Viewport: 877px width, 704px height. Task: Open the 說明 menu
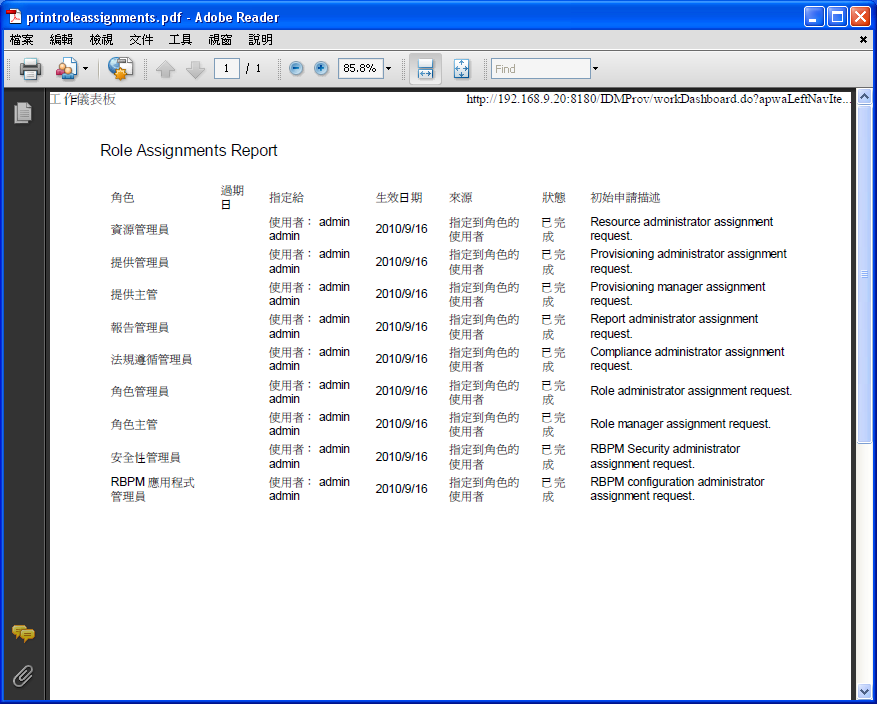coord(260,40)
